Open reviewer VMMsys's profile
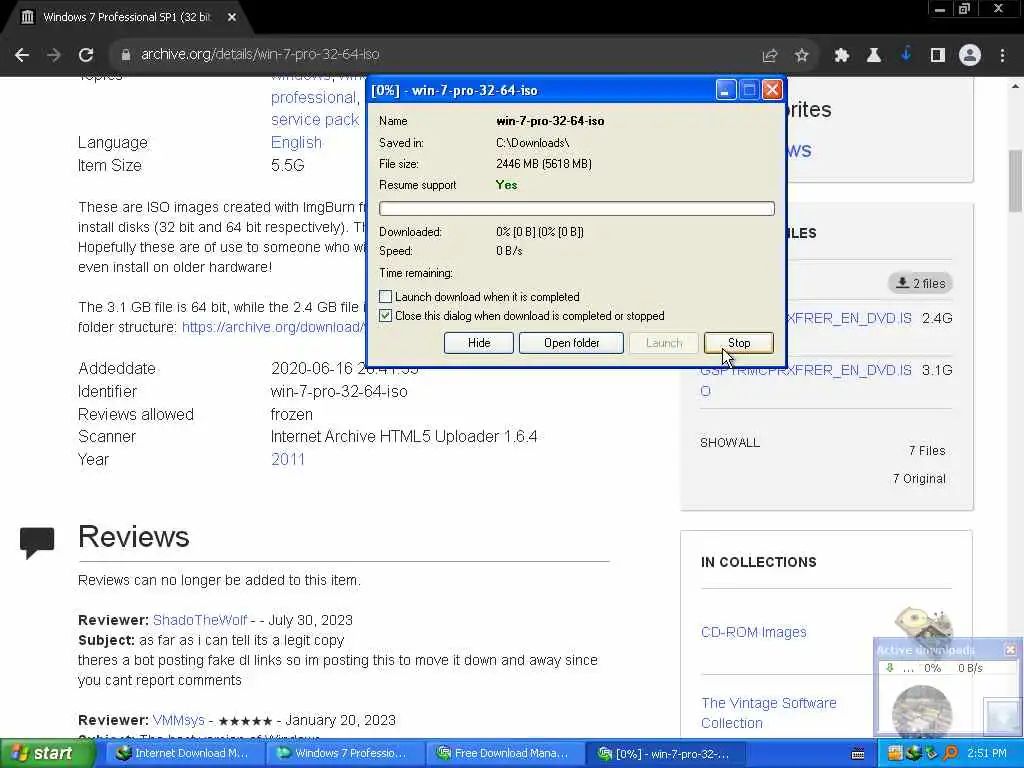 click(178, 720)
